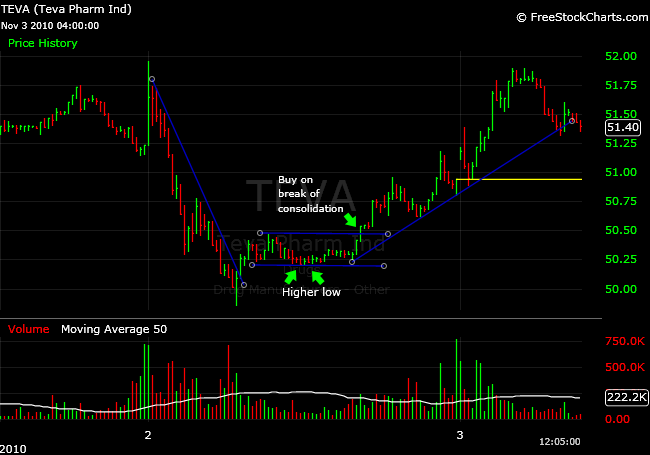
Task: Click the Nov 3 2010 04:00:00 timestamp
Action: pyautogui.click(x=50, y=26)
